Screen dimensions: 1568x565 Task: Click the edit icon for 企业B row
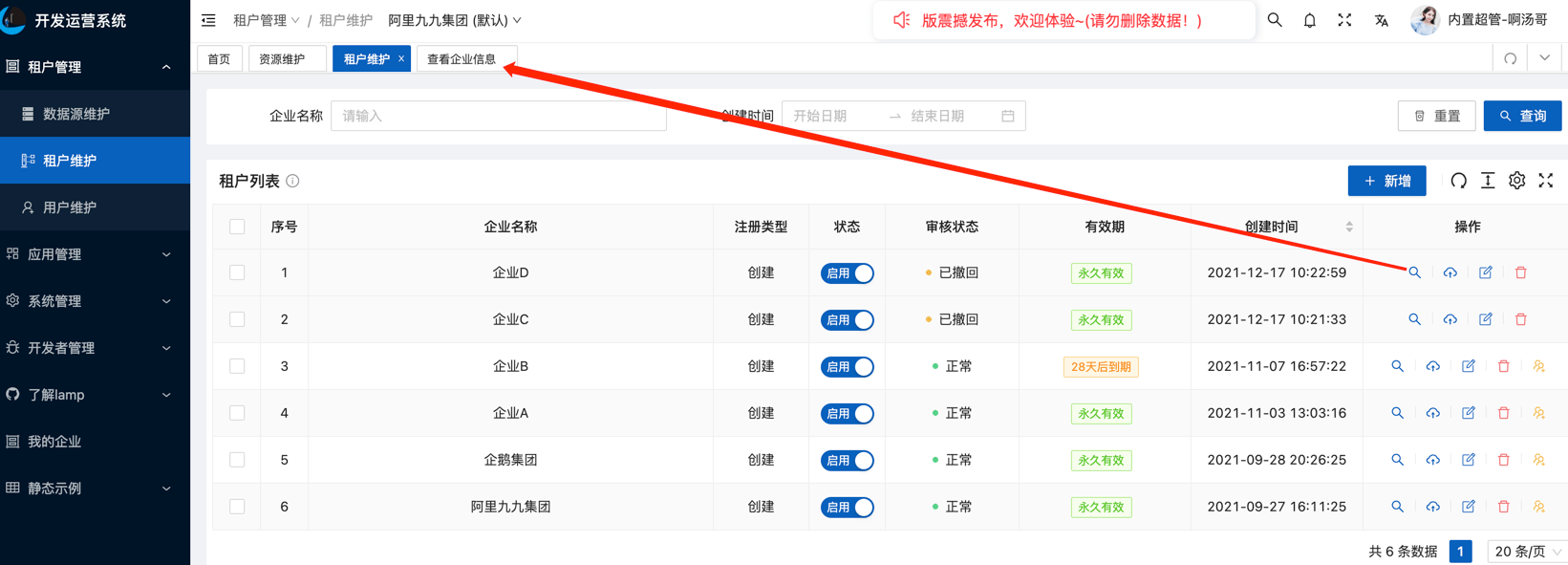pyautogui.click(x=1468, y=367)
